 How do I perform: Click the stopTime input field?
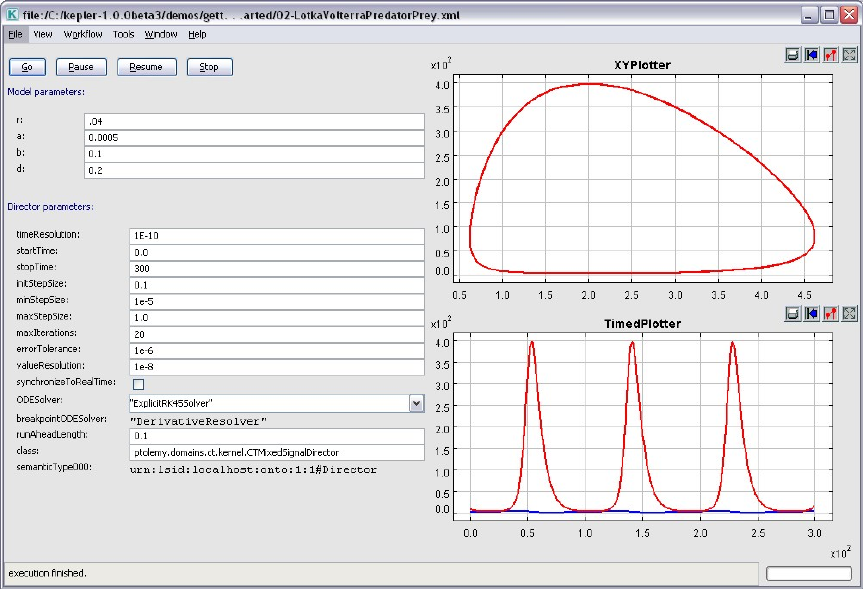[277, 268]
